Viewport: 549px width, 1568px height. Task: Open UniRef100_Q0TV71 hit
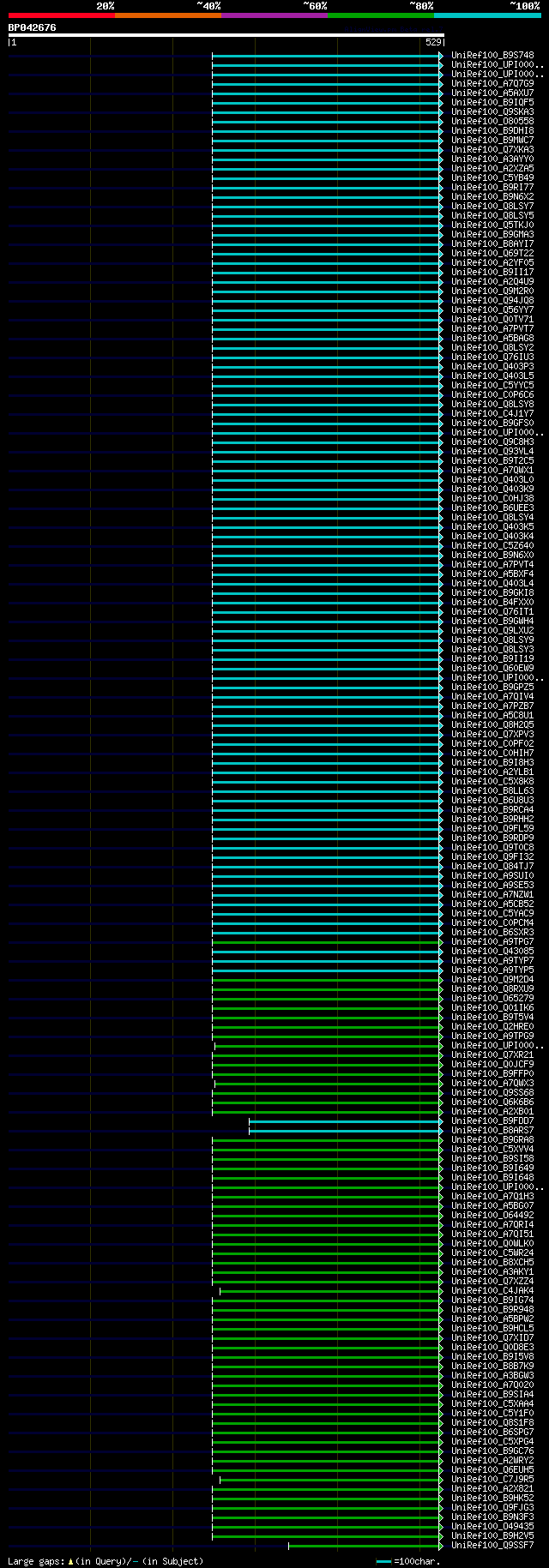tap(492, 320)
